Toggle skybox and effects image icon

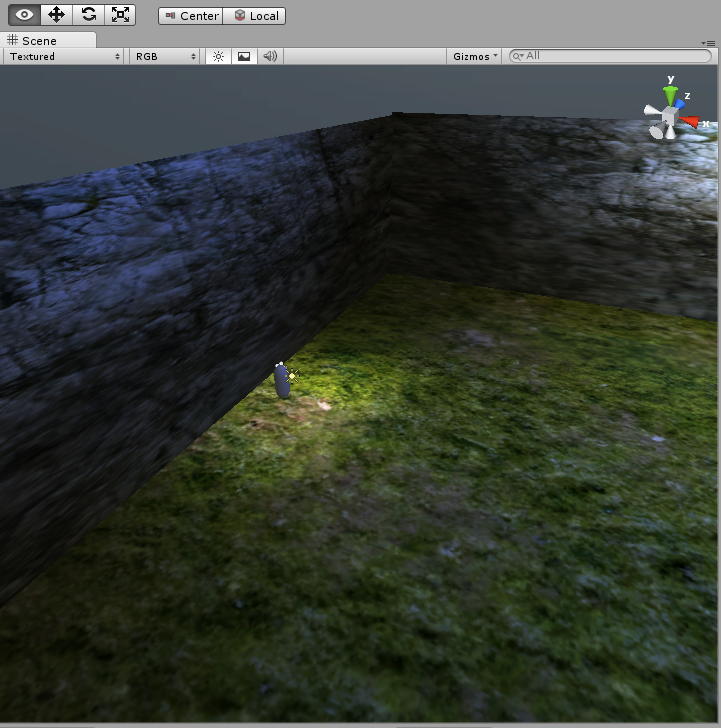[244, 56]
